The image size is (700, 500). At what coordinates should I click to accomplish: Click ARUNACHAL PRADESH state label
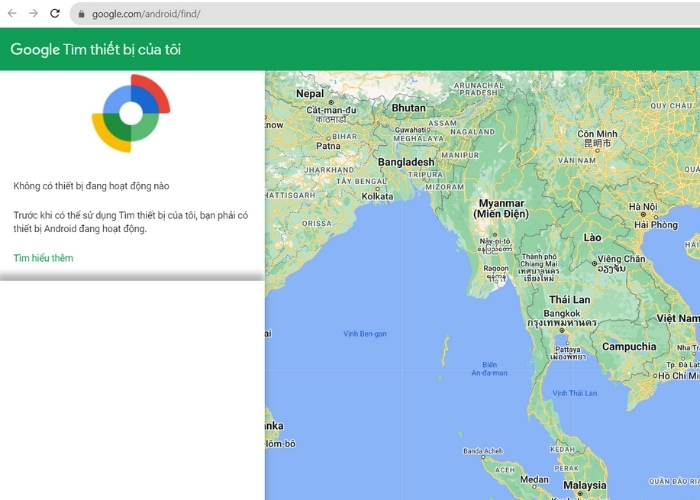click(478, 89)
